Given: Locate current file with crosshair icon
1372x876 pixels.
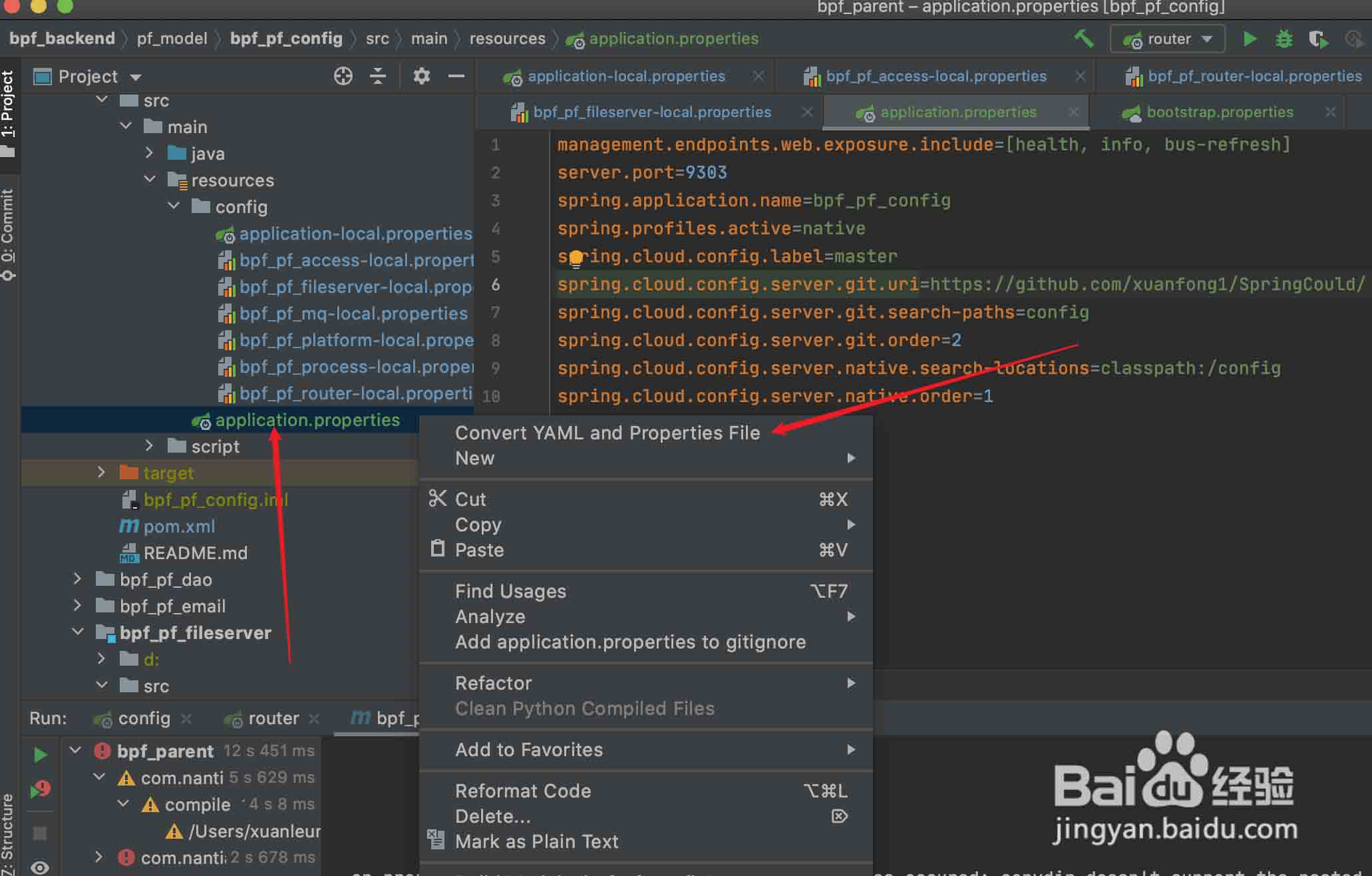Looking at the screenshot, I should click(343, 76).
